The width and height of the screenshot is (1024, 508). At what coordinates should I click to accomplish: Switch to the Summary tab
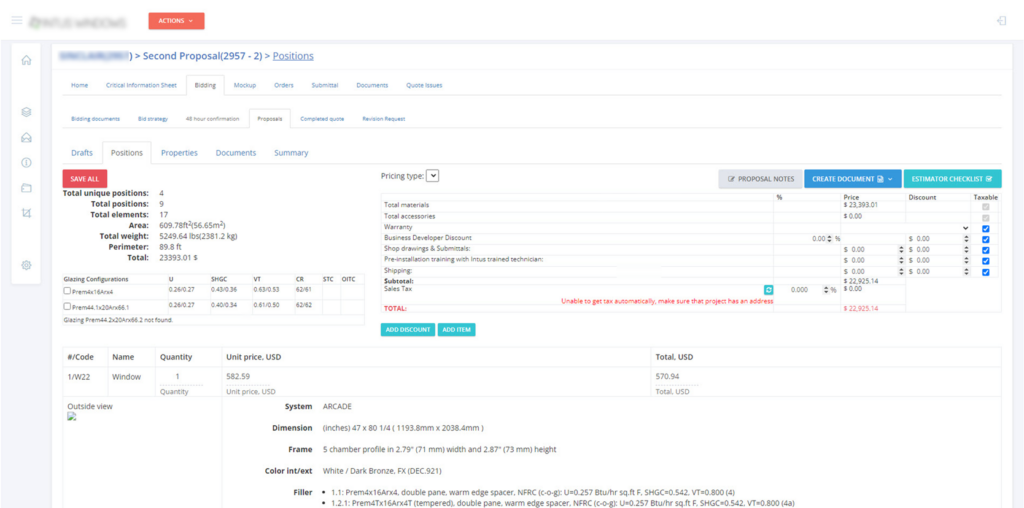click(x=291, y=153)
